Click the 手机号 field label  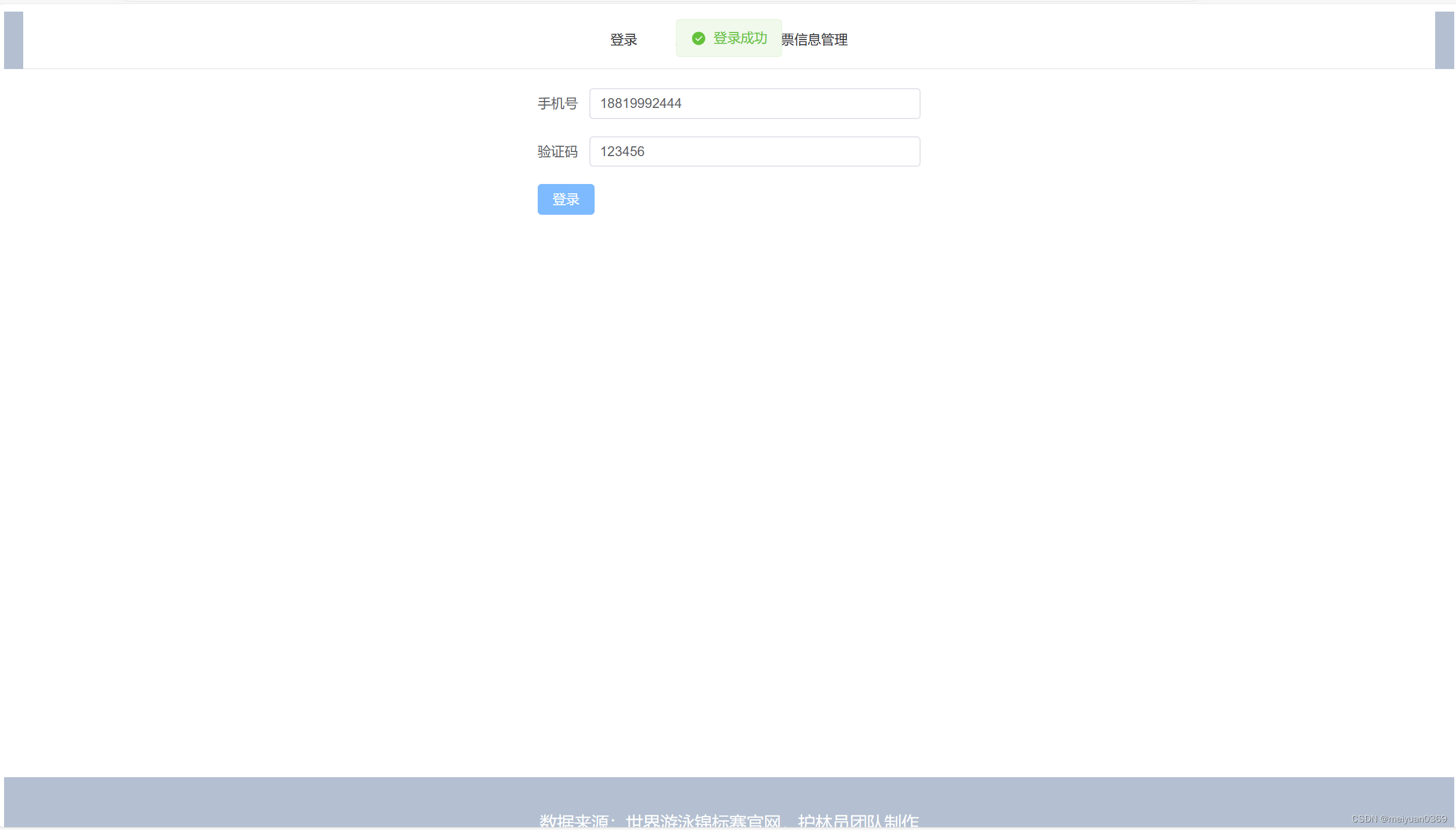(x=557, y=103)
